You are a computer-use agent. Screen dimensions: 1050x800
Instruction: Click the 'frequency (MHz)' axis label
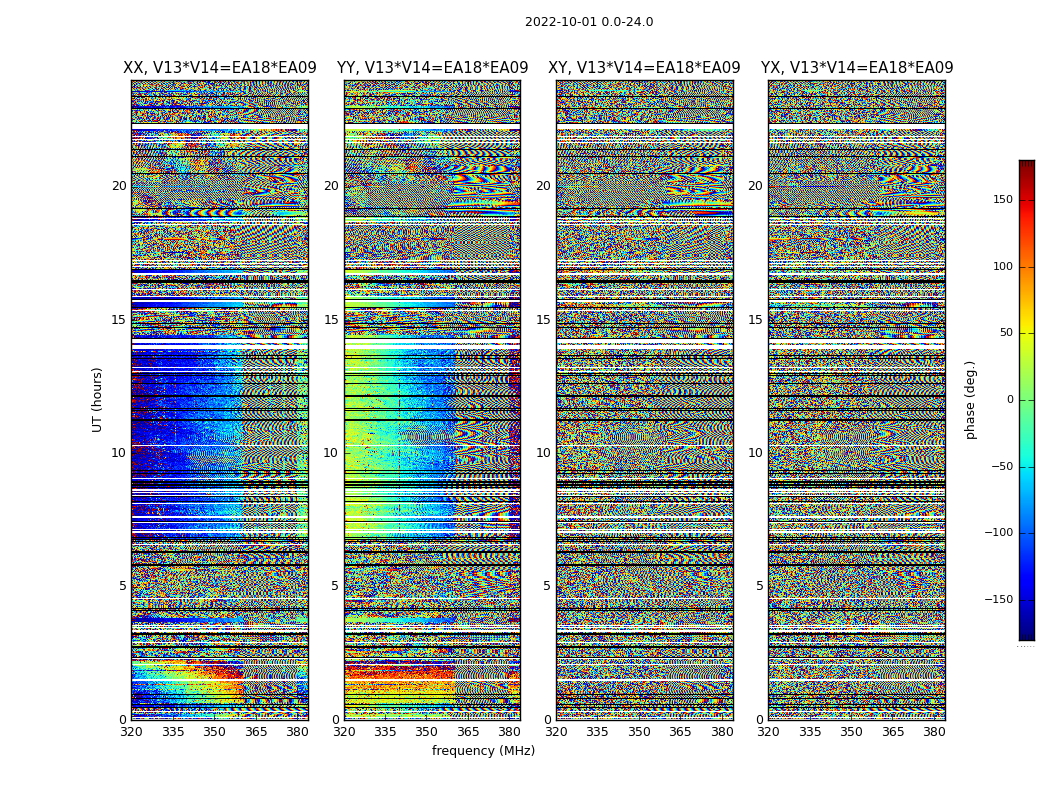pyautogui.click(x=483, y=750)
